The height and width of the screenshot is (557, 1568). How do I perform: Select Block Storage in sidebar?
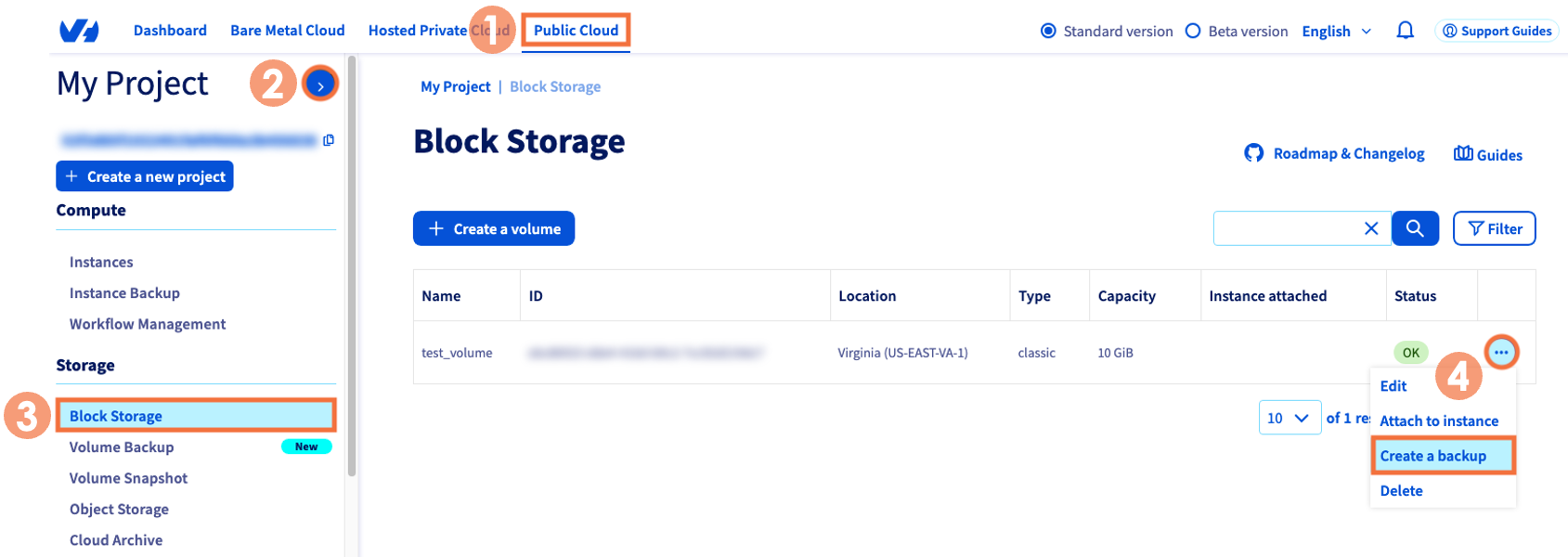tap(196, 416)
